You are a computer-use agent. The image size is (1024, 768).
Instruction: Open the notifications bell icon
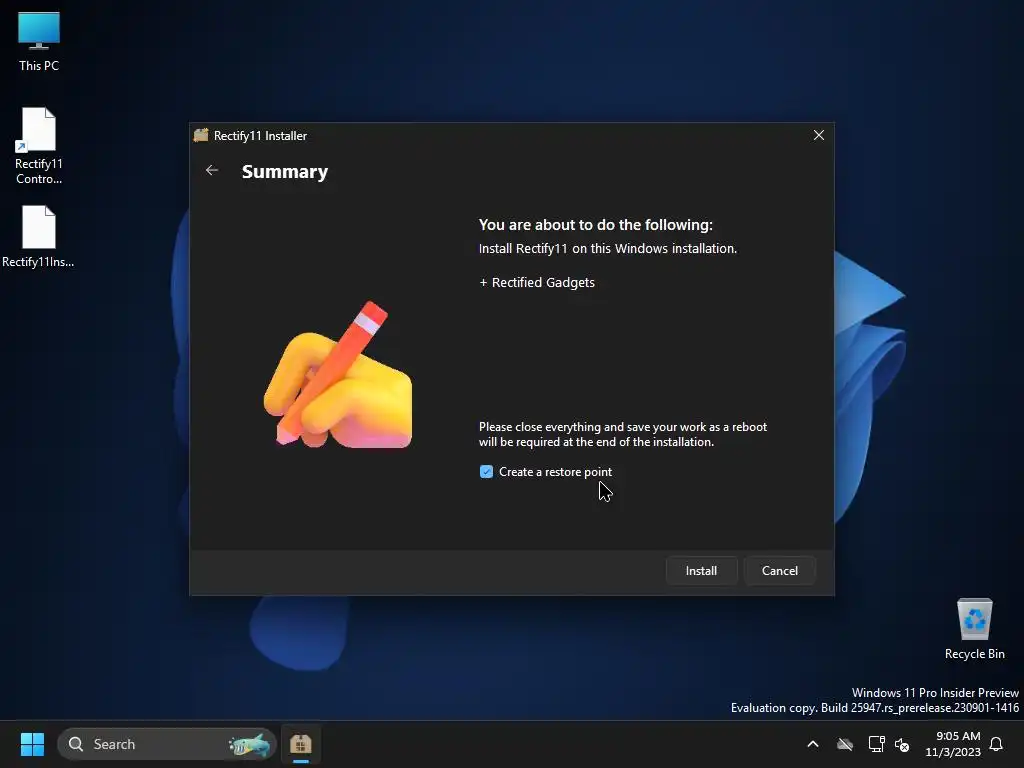click(996, 744)
